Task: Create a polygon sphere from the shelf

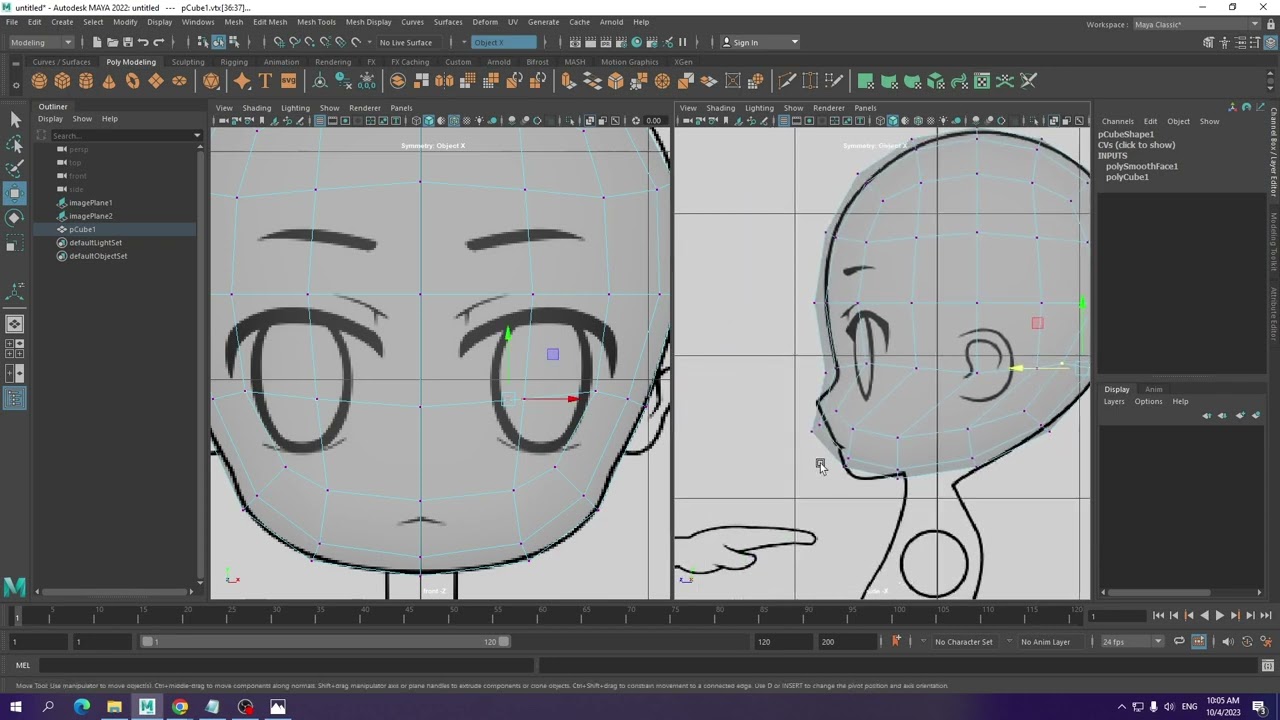Action: click(x=39, y=81)
